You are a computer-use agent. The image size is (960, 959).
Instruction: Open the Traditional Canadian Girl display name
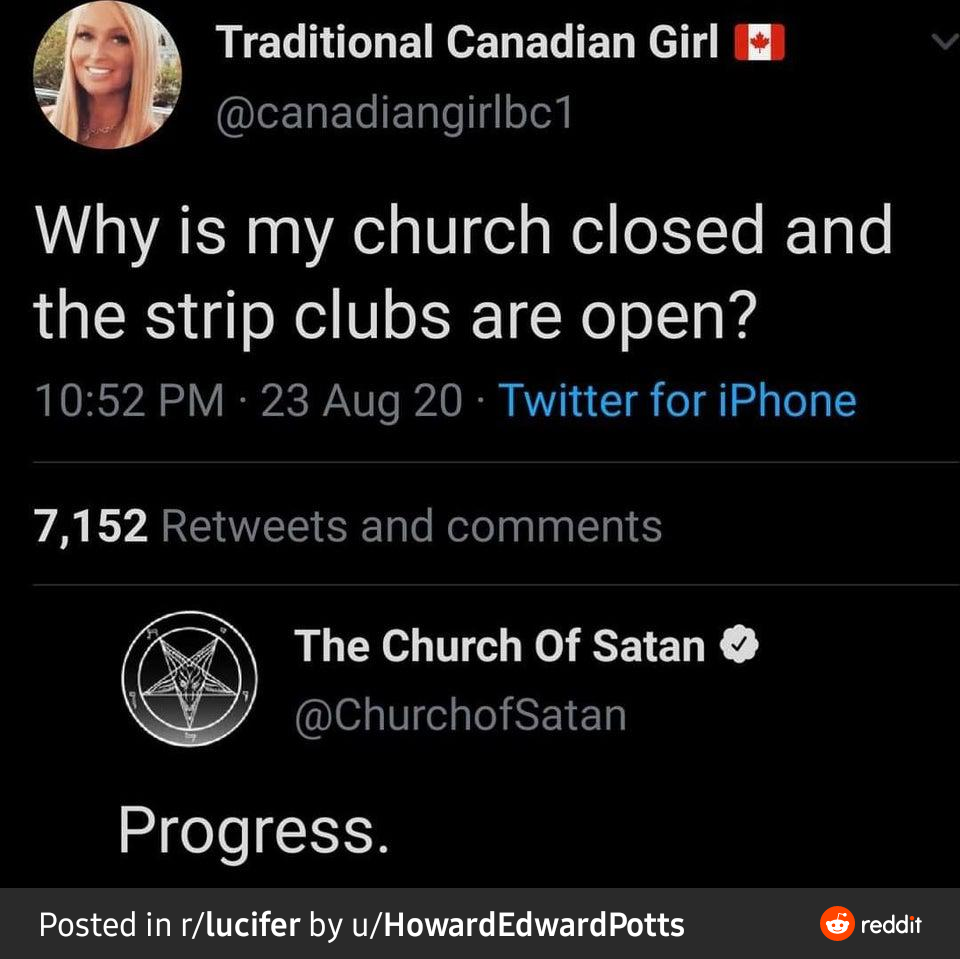click(467, 42)
